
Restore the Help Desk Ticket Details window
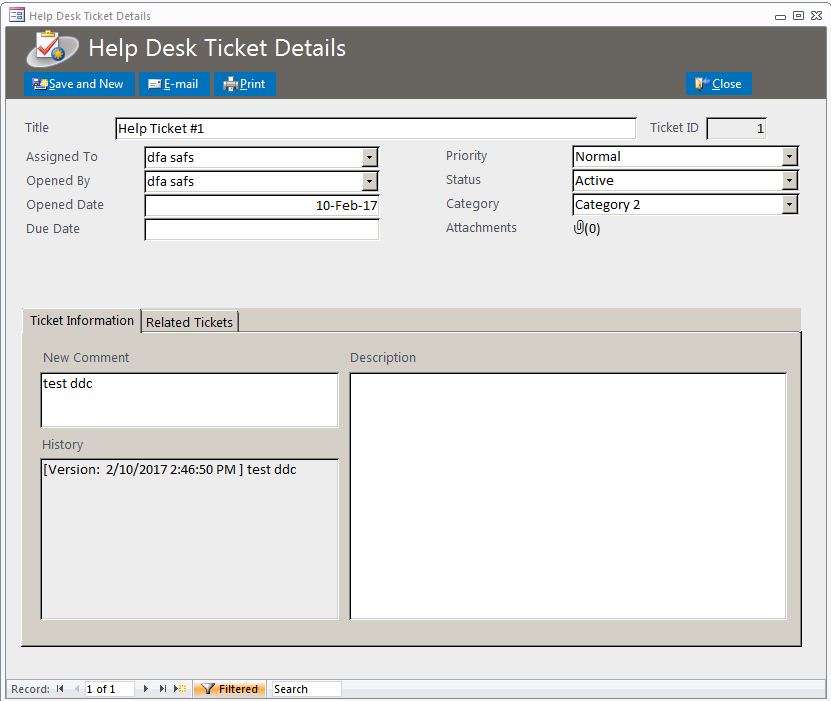(798, 16)
